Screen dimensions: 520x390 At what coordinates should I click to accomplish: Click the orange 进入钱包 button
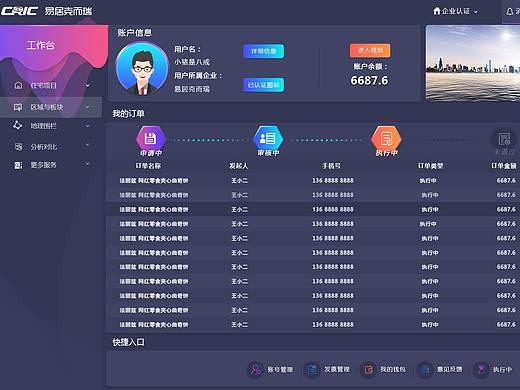pos(370,50)
